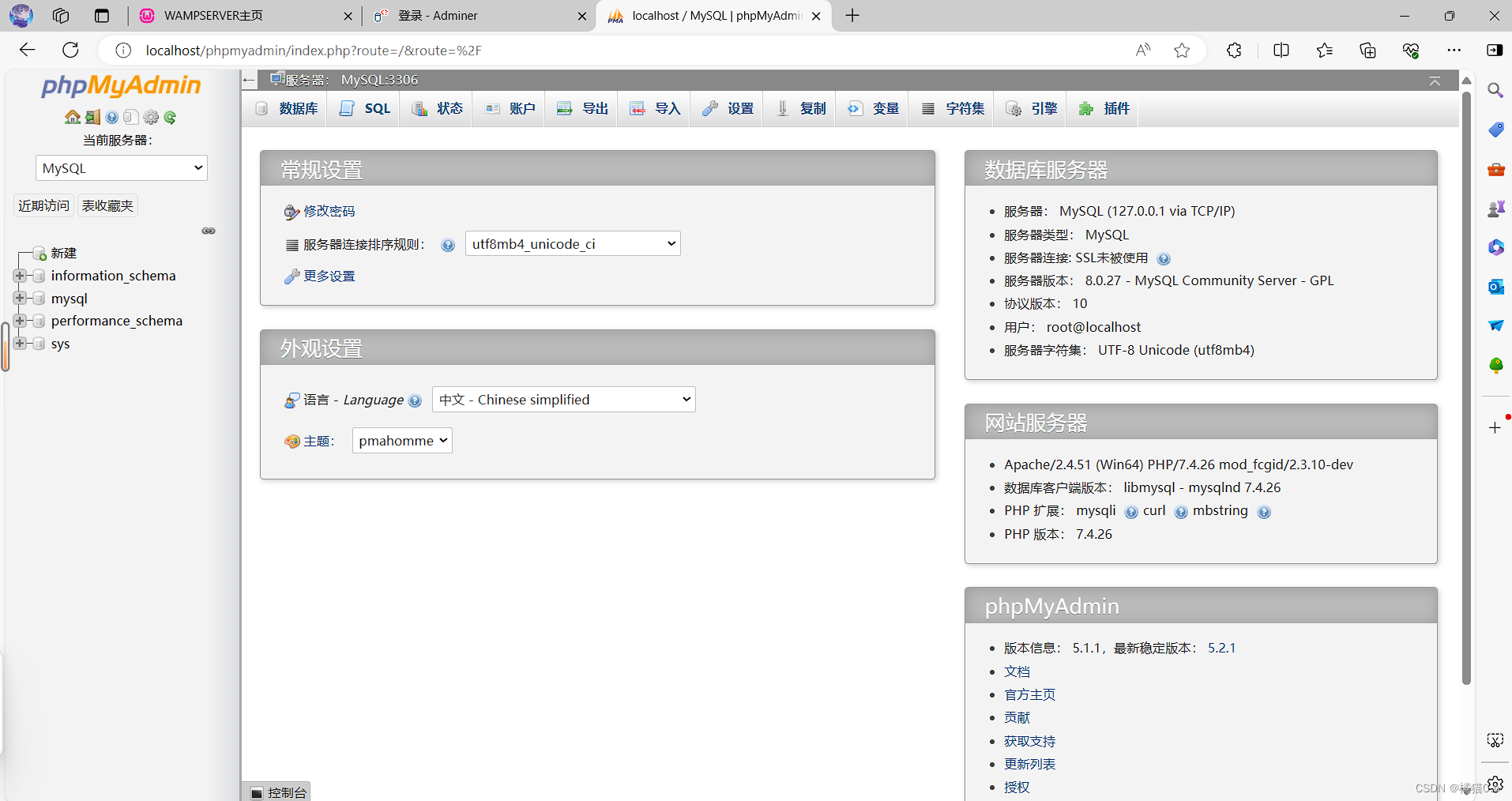Image resolution: width=1512 pixels, height=801 pixels.
Task: Open navigation panel settings gear icon
Action: point(151,118)
